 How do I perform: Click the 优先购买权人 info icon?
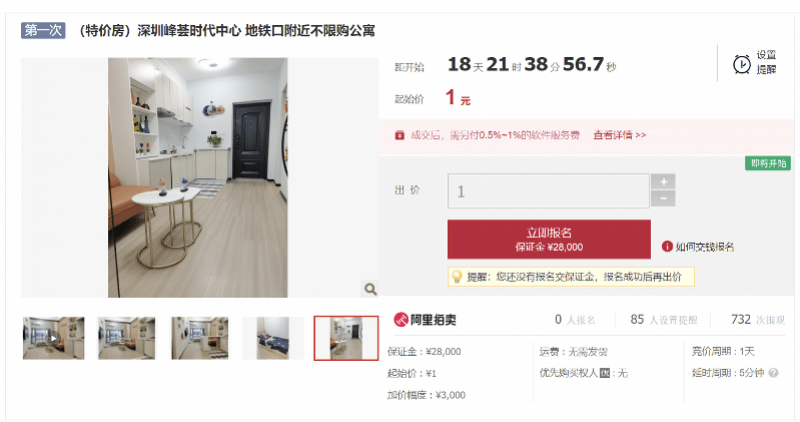tap(605, 373)
